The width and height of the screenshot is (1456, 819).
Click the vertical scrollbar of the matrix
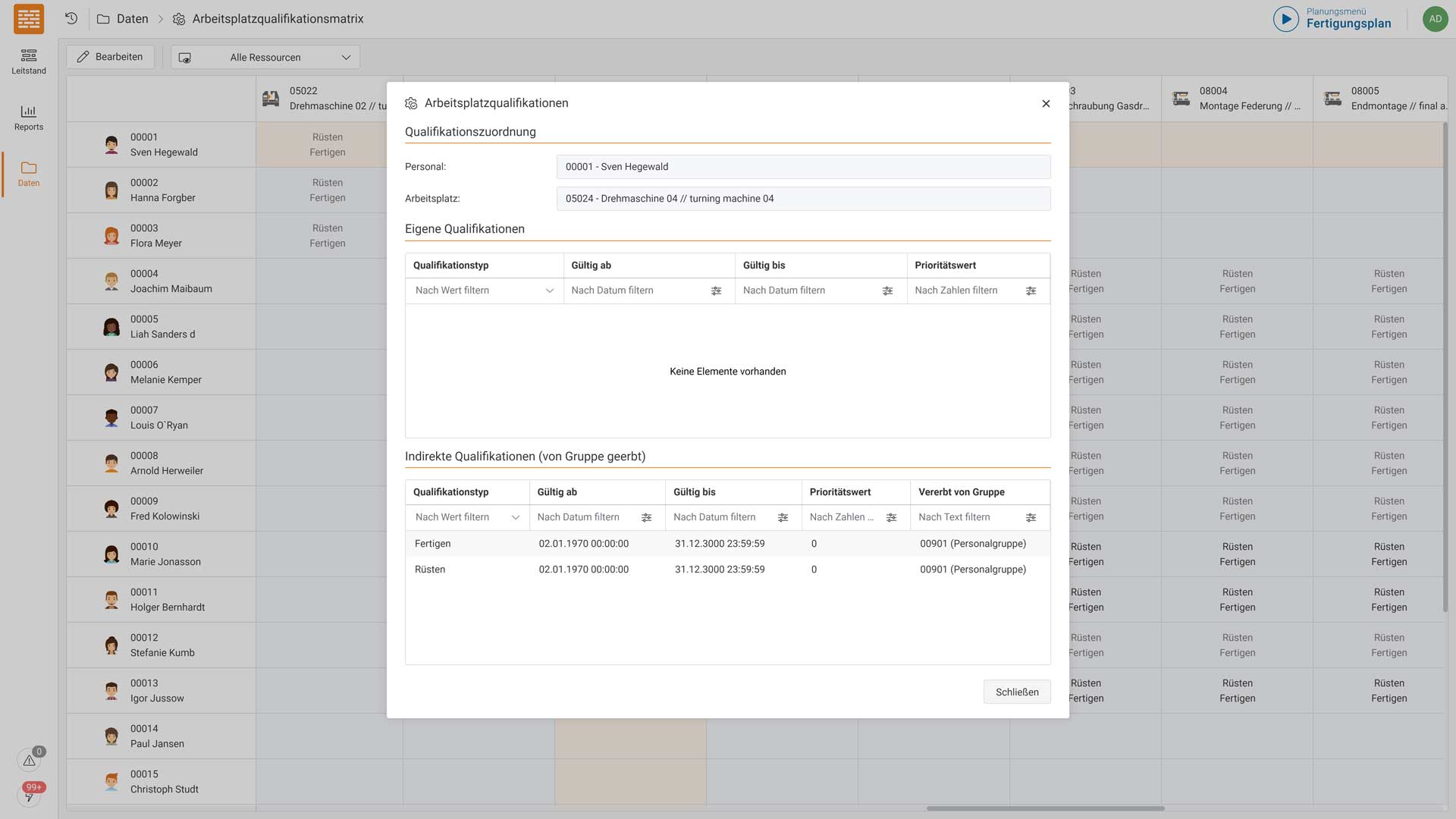coord(1445,368)
